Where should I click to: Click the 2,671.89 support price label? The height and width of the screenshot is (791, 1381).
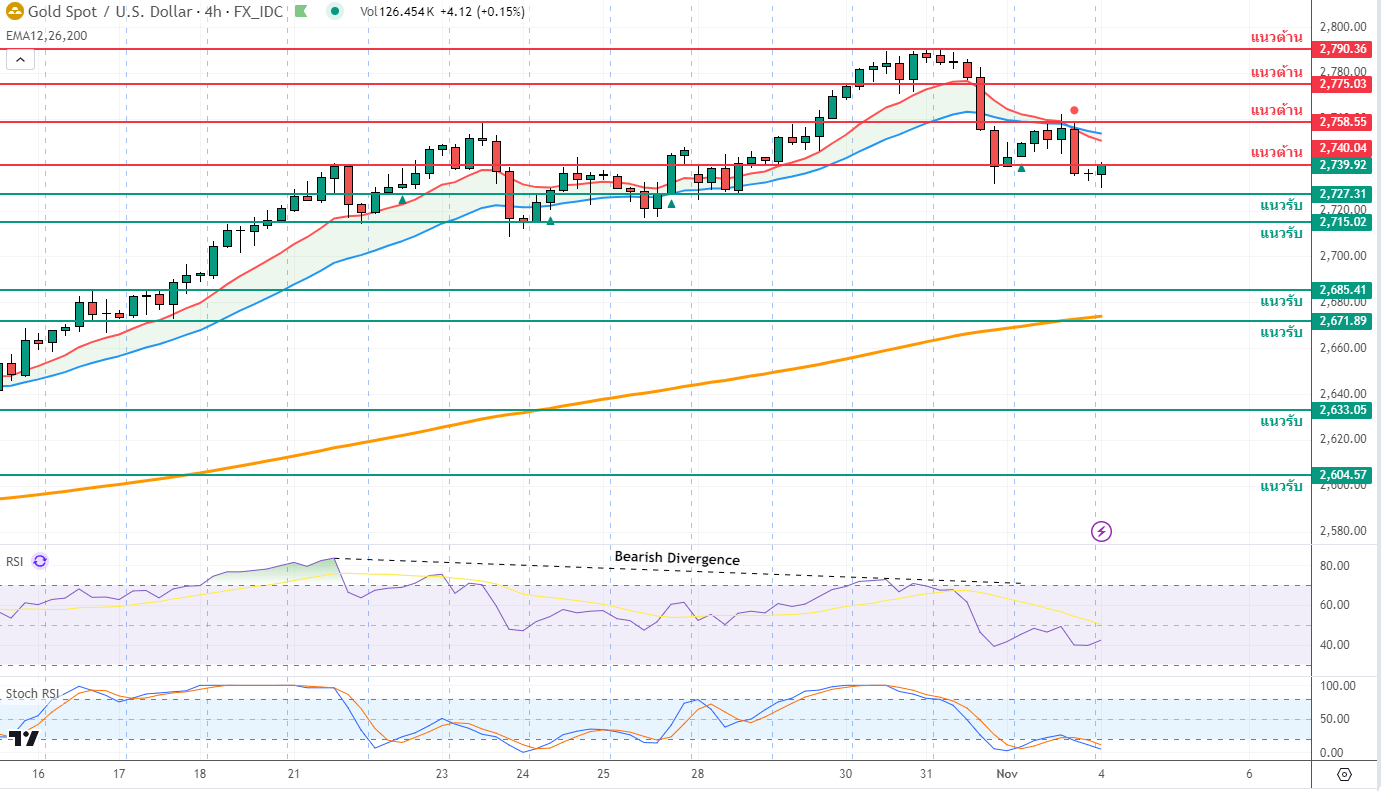(x=1342, y=321)
